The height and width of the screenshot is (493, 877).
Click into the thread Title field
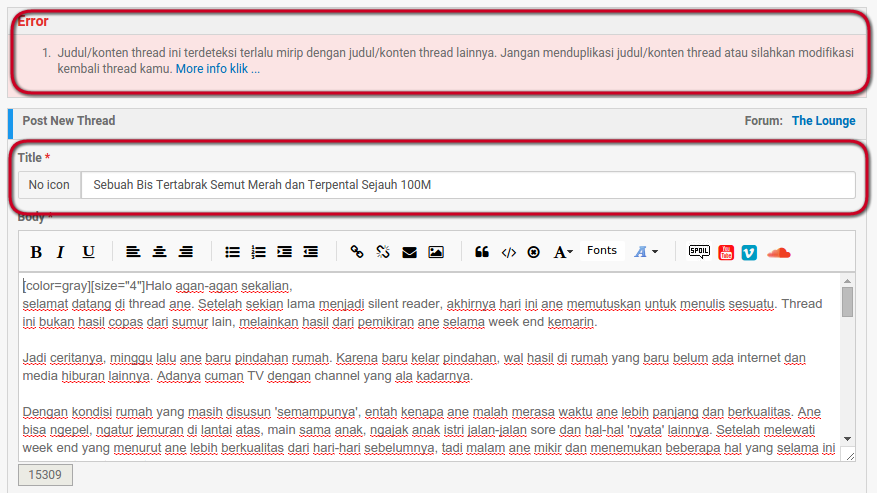coord(468,185)
